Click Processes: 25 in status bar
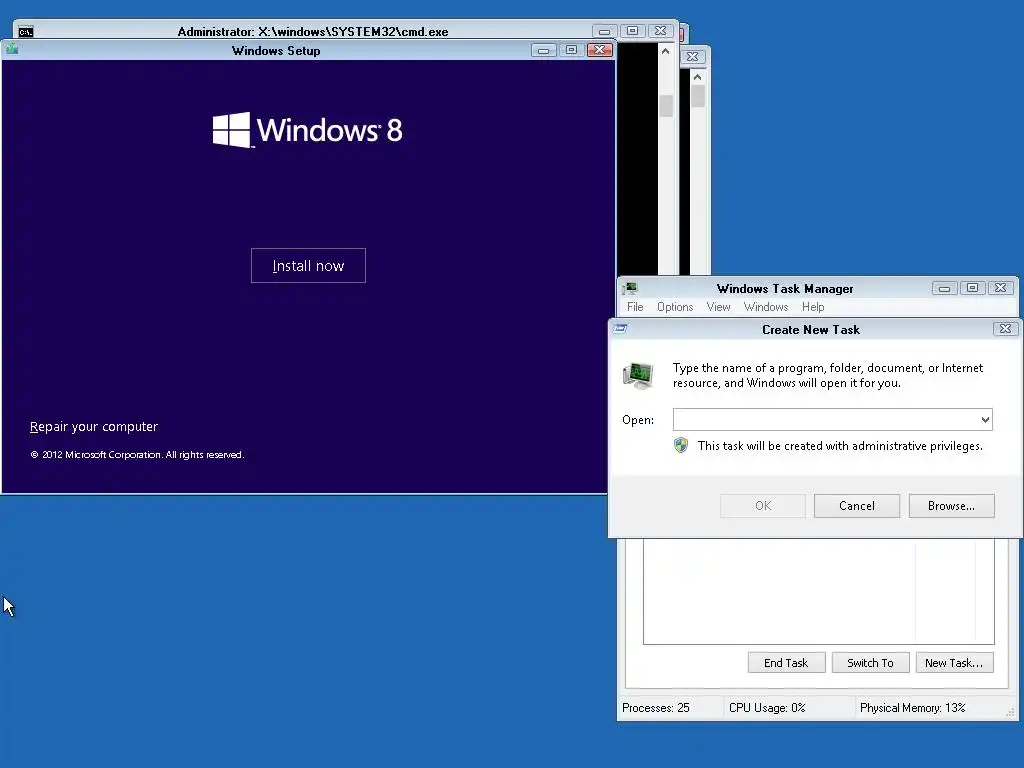The height and width of the screenshot is (768, 1024). tap(656, 708)
